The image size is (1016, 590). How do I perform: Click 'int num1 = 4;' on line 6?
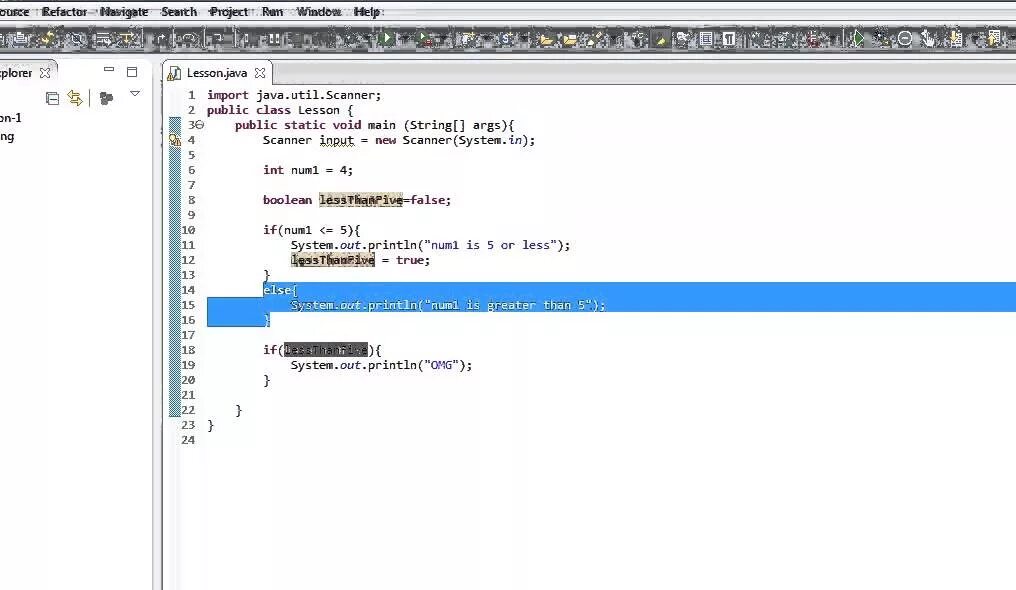[x=308, y=170]
